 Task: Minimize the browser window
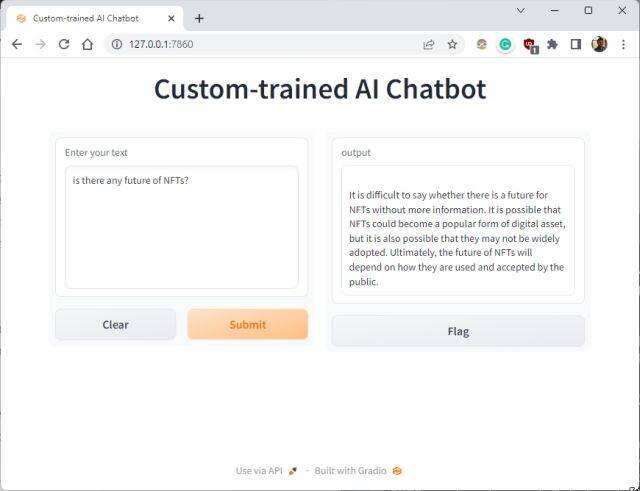pos(554,11)
